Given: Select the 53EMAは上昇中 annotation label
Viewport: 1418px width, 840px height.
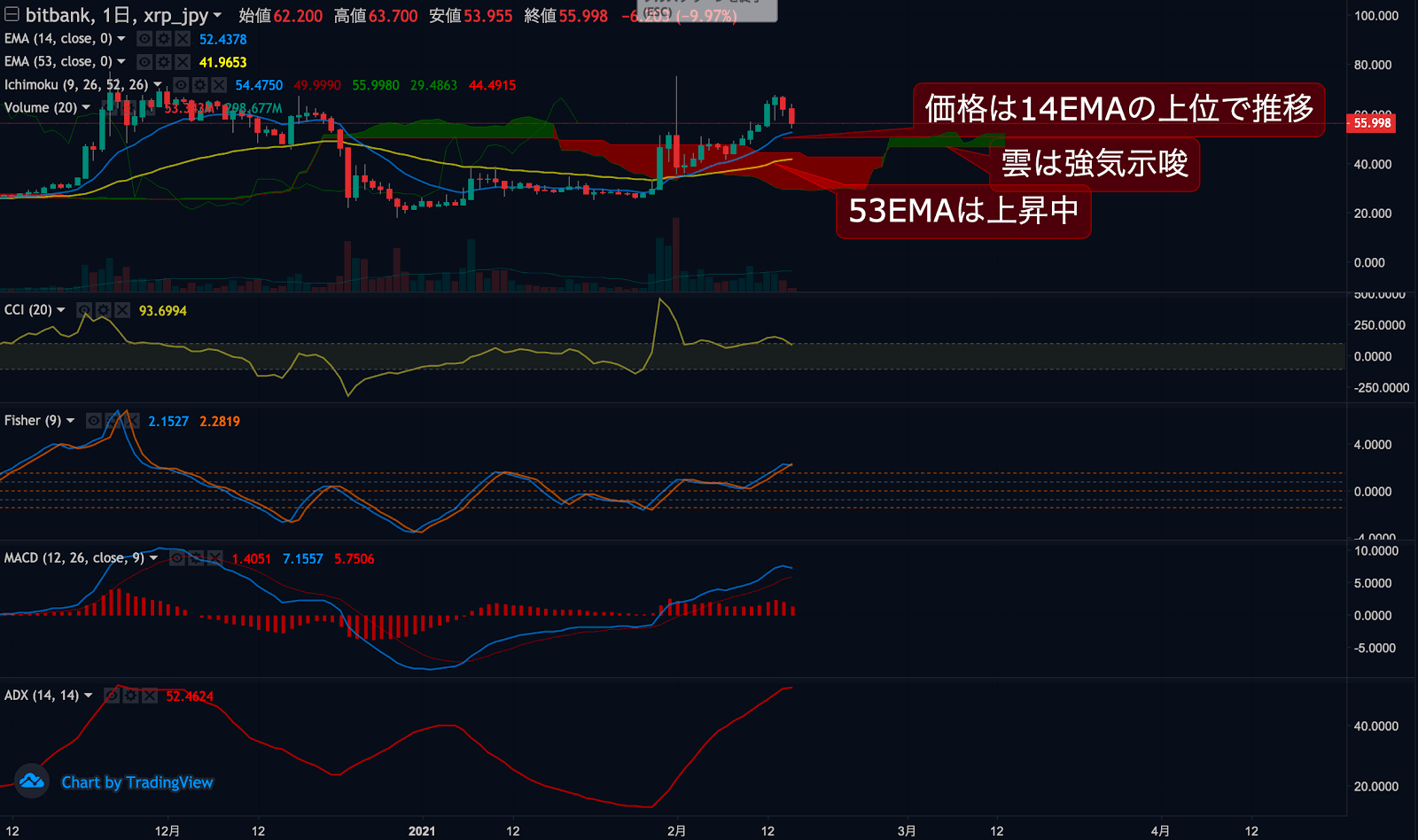Looking at the screenshot, I should coord(963,211).
